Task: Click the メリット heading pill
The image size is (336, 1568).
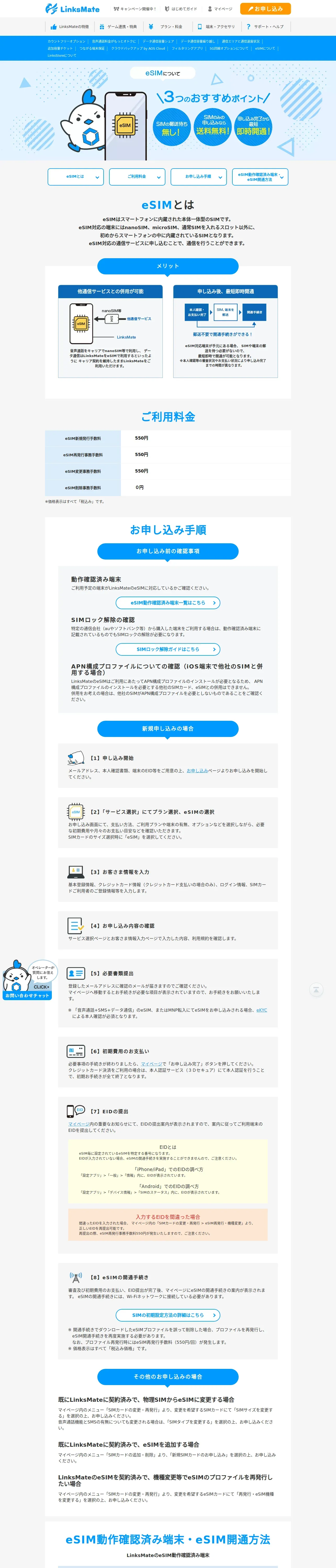Action: [x=168, y=266]
